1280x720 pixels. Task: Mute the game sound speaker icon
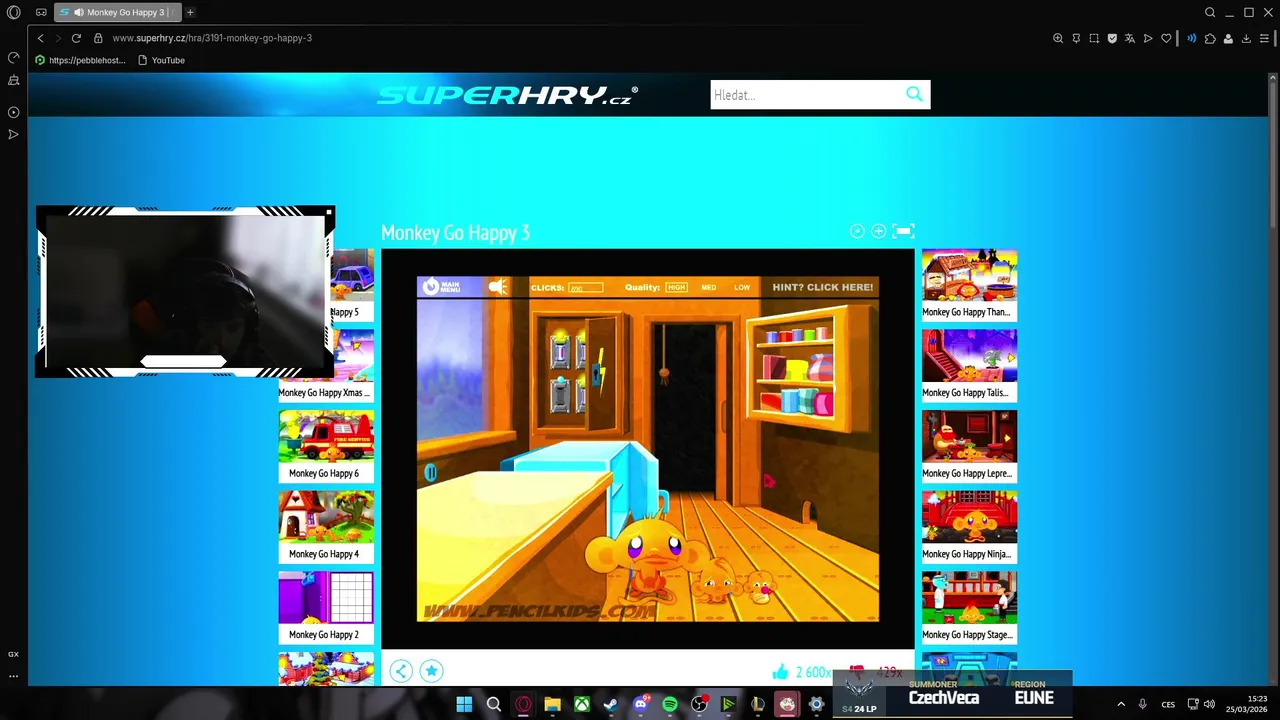point(498,287)
